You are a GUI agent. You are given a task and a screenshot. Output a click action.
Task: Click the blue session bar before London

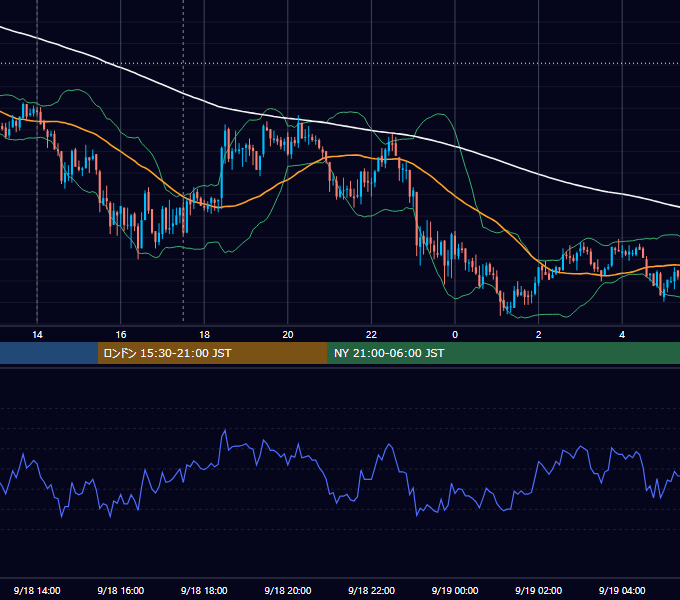pyautogui.click(x=49, y=353)
